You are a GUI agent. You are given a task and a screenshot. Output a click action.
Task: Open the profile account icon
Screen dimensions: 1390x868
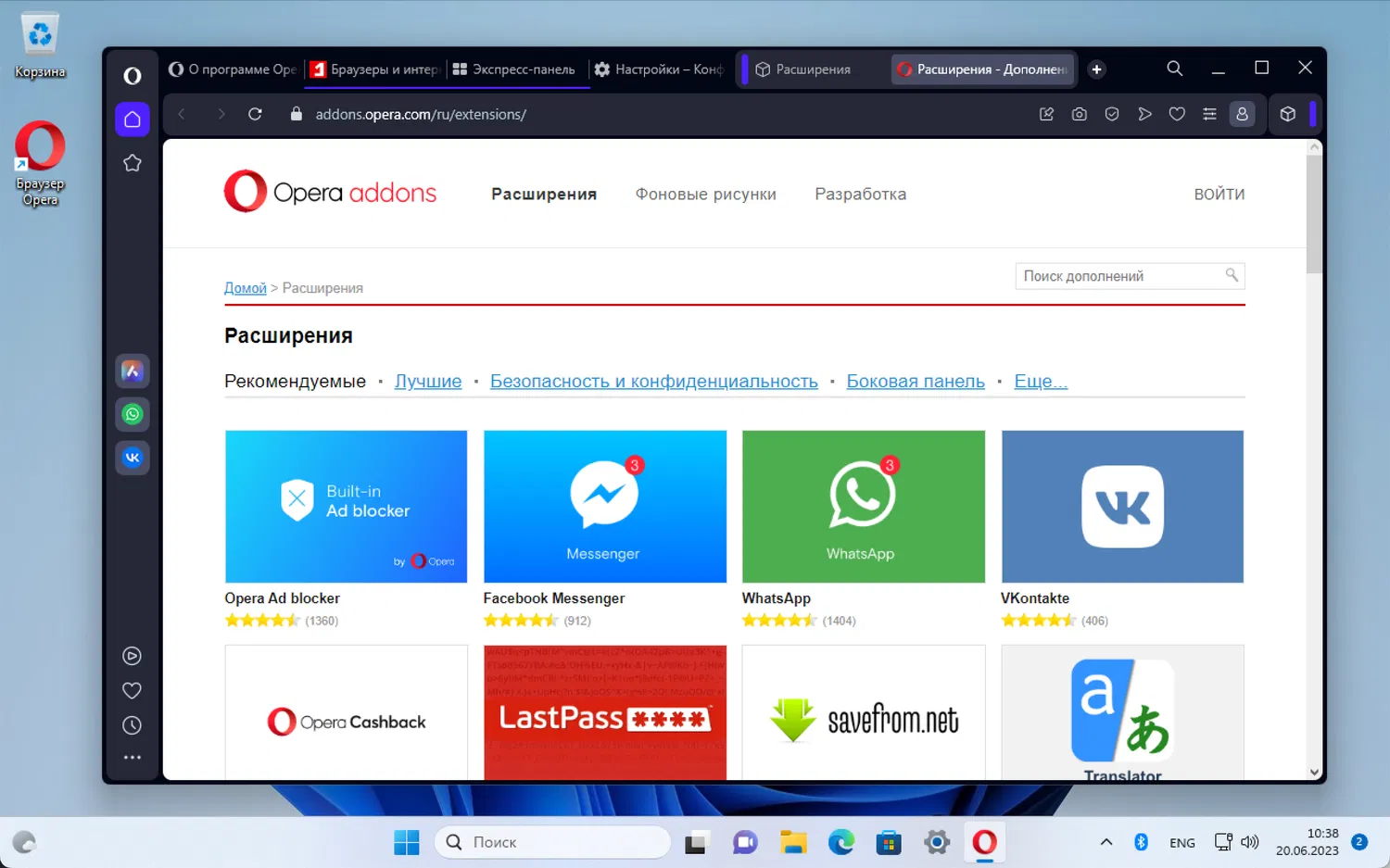[x=1242, y=114]
